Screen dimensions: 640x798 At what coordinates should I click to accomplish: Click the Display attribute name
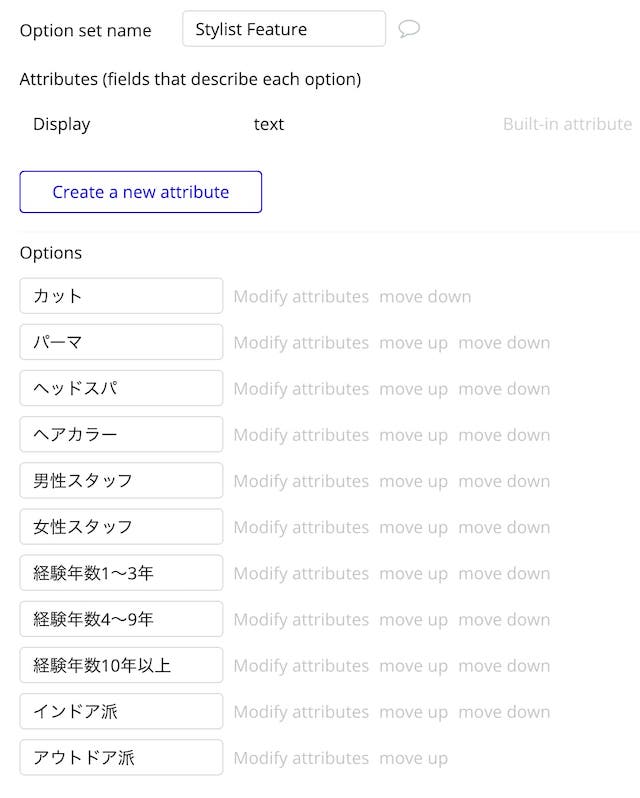pyautogui.click(x=62, y=125)
